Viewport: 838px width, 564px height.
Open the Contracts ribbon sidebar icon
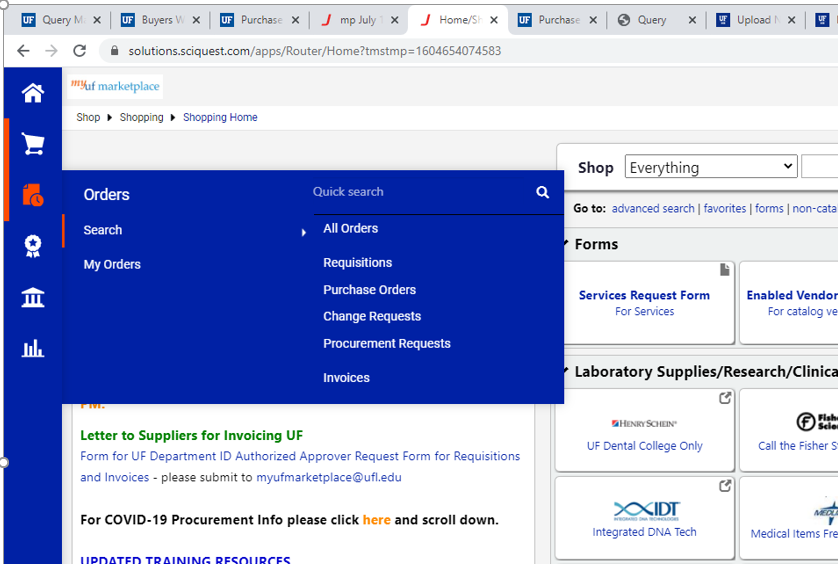click(33, 246)
